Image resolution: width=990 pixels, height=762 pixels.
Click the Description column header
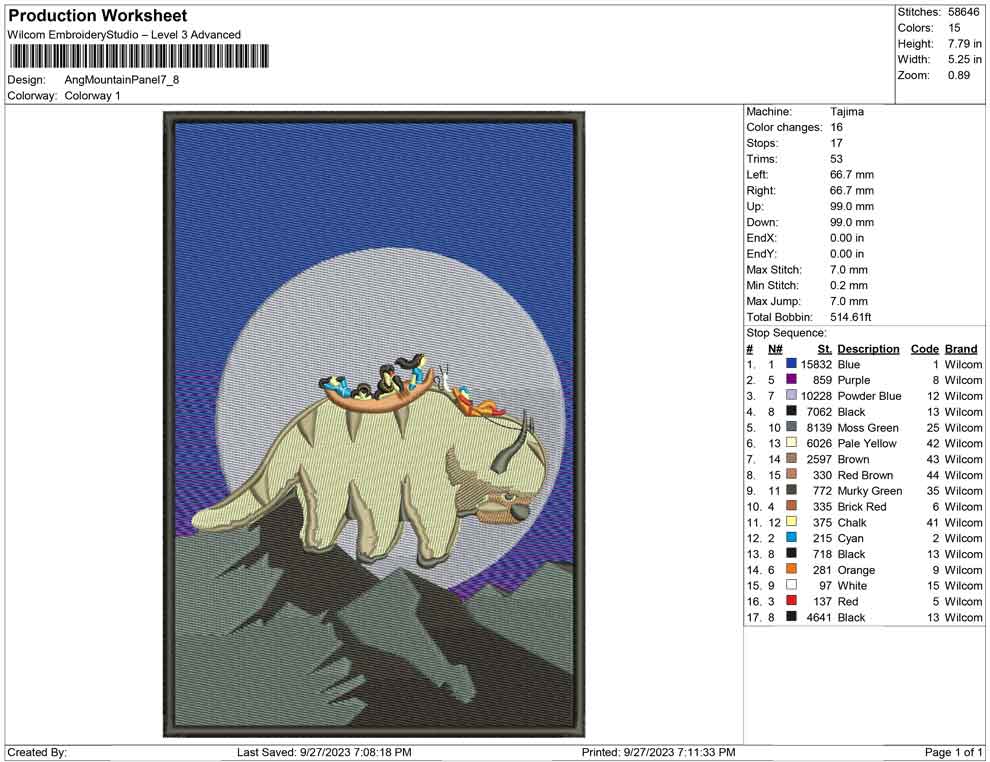(868, 349)
